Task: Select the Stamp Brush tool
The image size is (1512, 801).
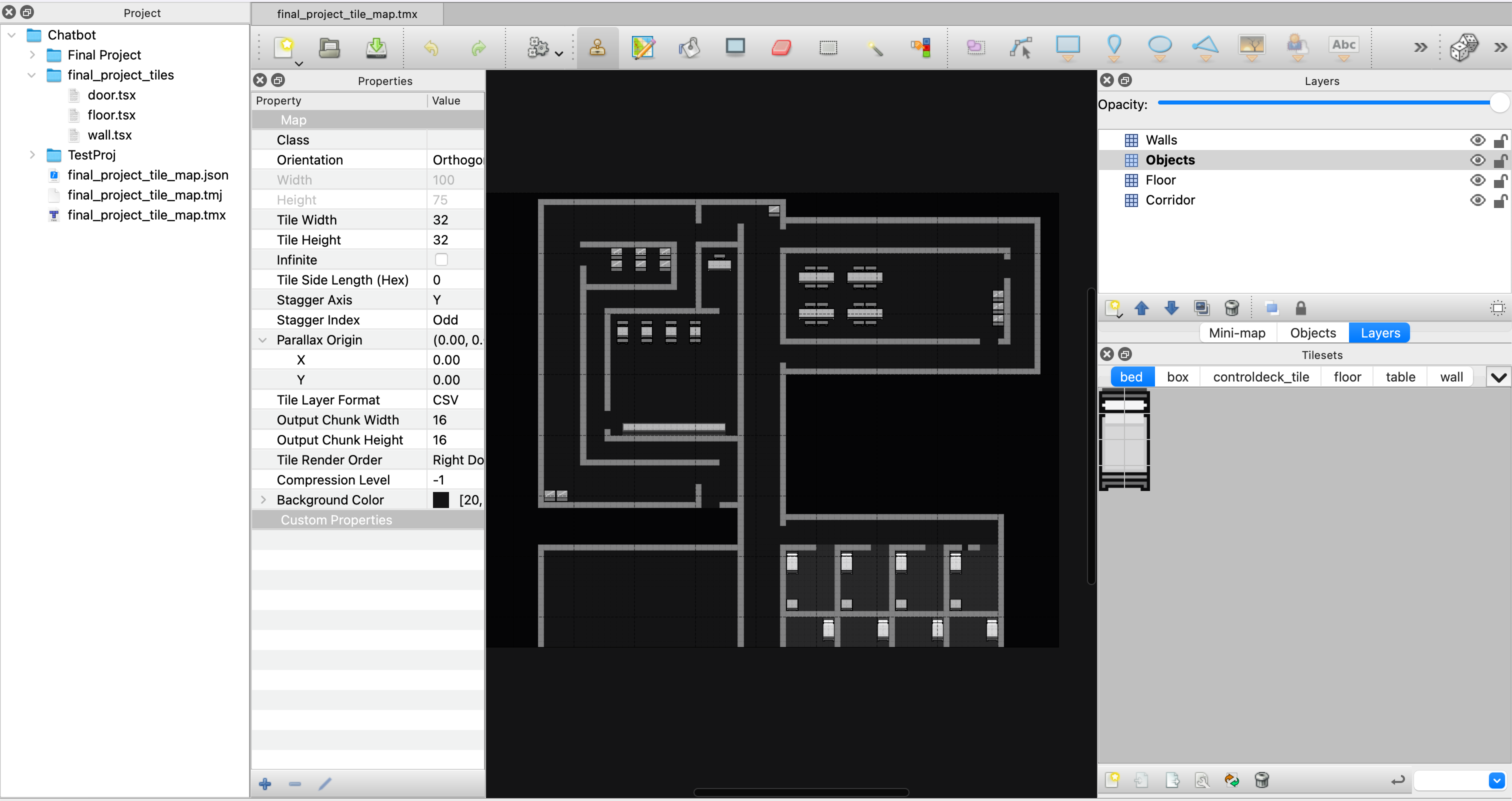Action: click(x=597, y=47)
